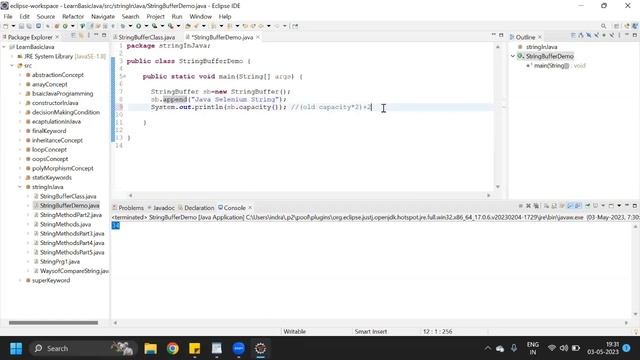Switch to the Javadoc tab
Viewport: 640px width, 360px height.
click(x=164, y=208)
